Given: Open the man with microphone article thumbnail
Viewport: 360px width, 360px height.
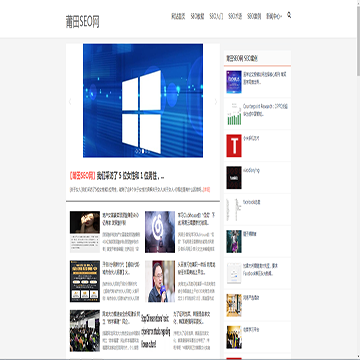Looking at the screenshot, I should pyautogui.click(x=160, y=281).
